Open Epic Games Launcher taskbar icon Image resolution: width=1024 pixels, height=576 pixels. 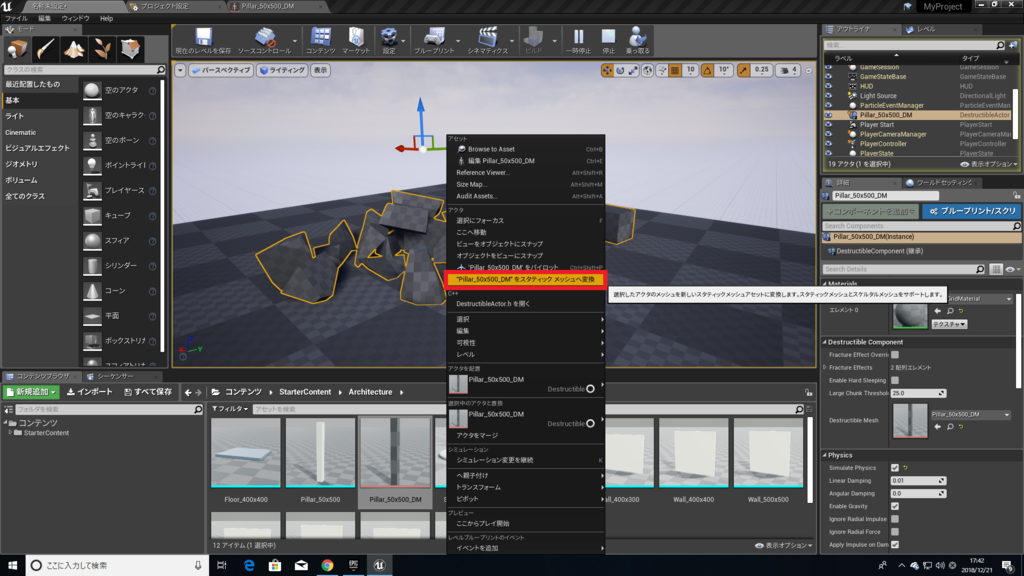(353, 565)
